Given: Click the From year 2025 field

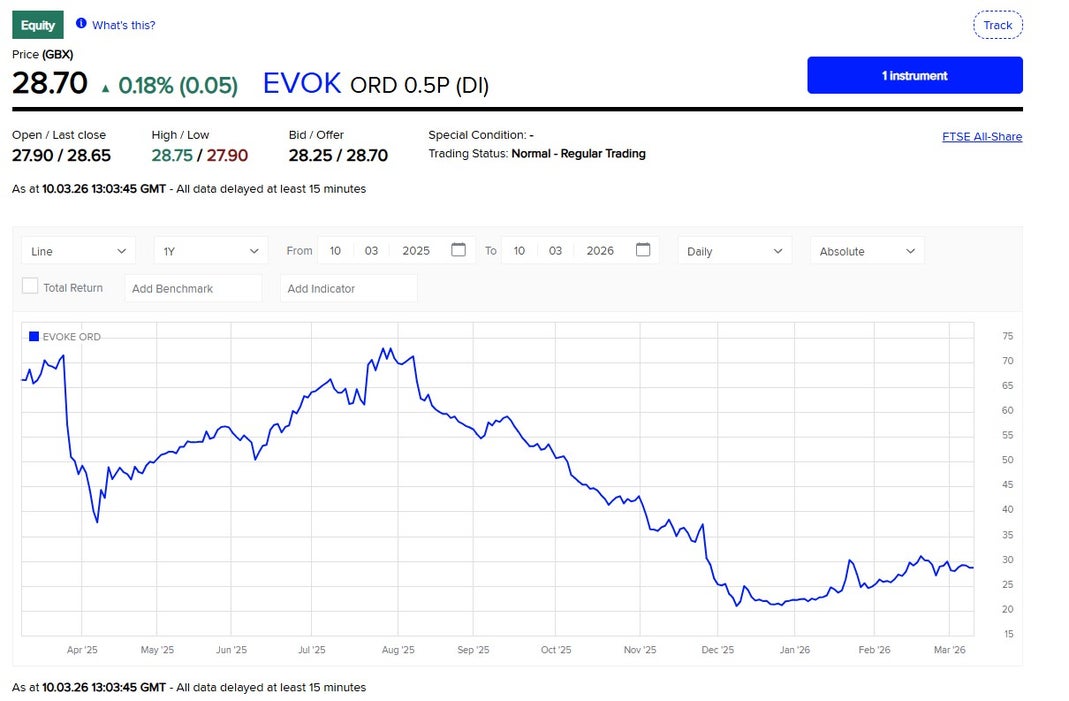Looking at the screenshot, I should click(416, 251).
